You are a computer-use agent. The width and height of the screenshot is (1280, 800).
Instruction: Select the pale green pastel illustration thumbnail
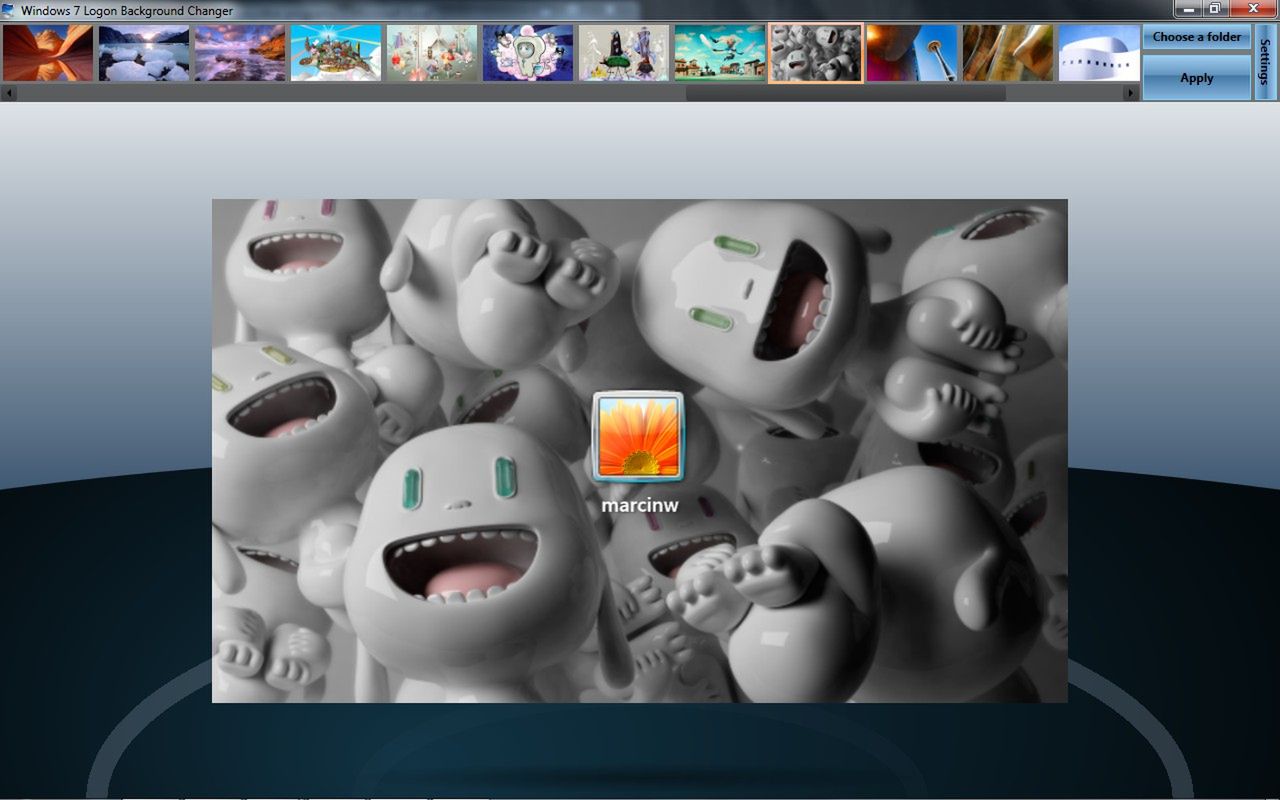click(432, 53)
